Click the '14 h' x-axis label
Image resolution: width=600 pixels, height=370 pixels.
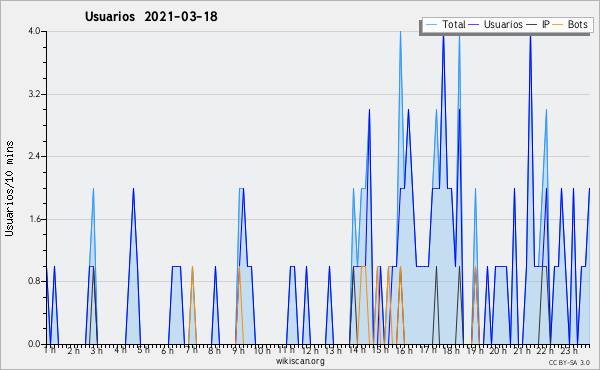pyautogui.click(x=357, y=350)
